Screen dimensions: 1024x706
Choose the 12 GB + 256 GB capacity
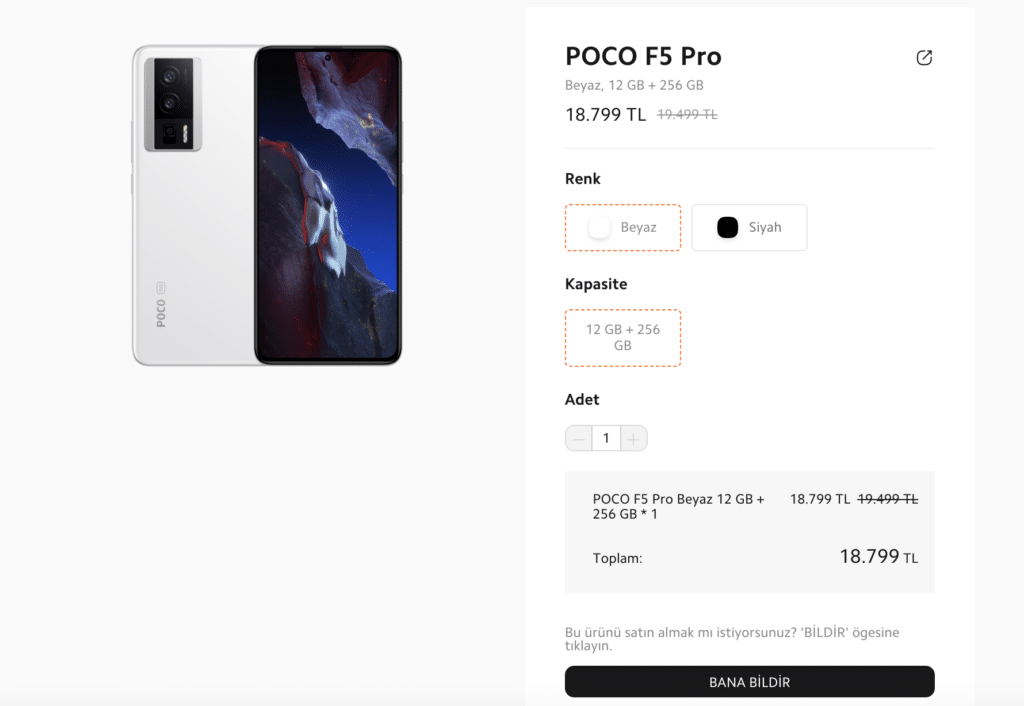[623, 338]
